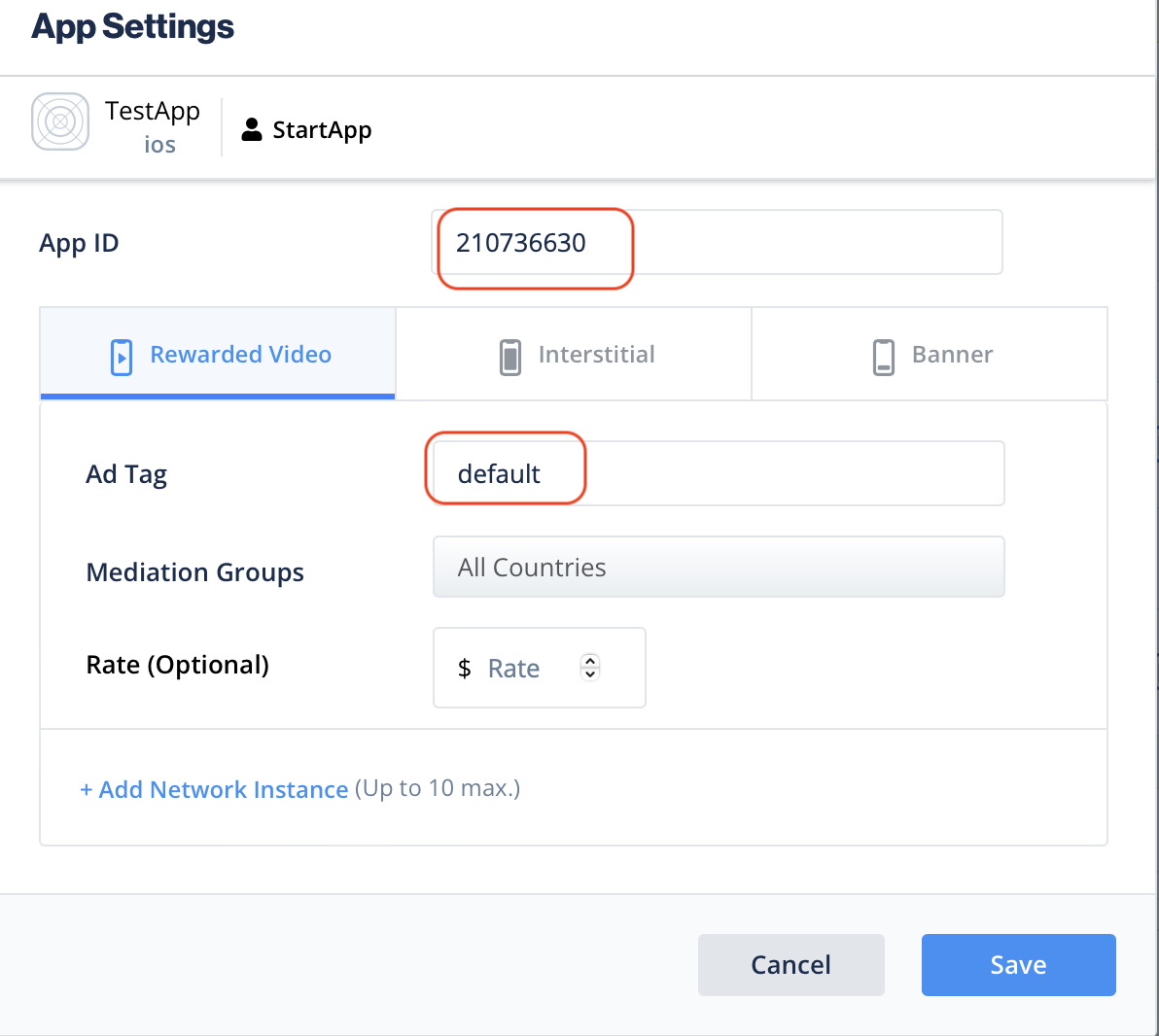The image size is (1159, 1036).
Task: Click the Banner phone icon
Action: [883, 358]
